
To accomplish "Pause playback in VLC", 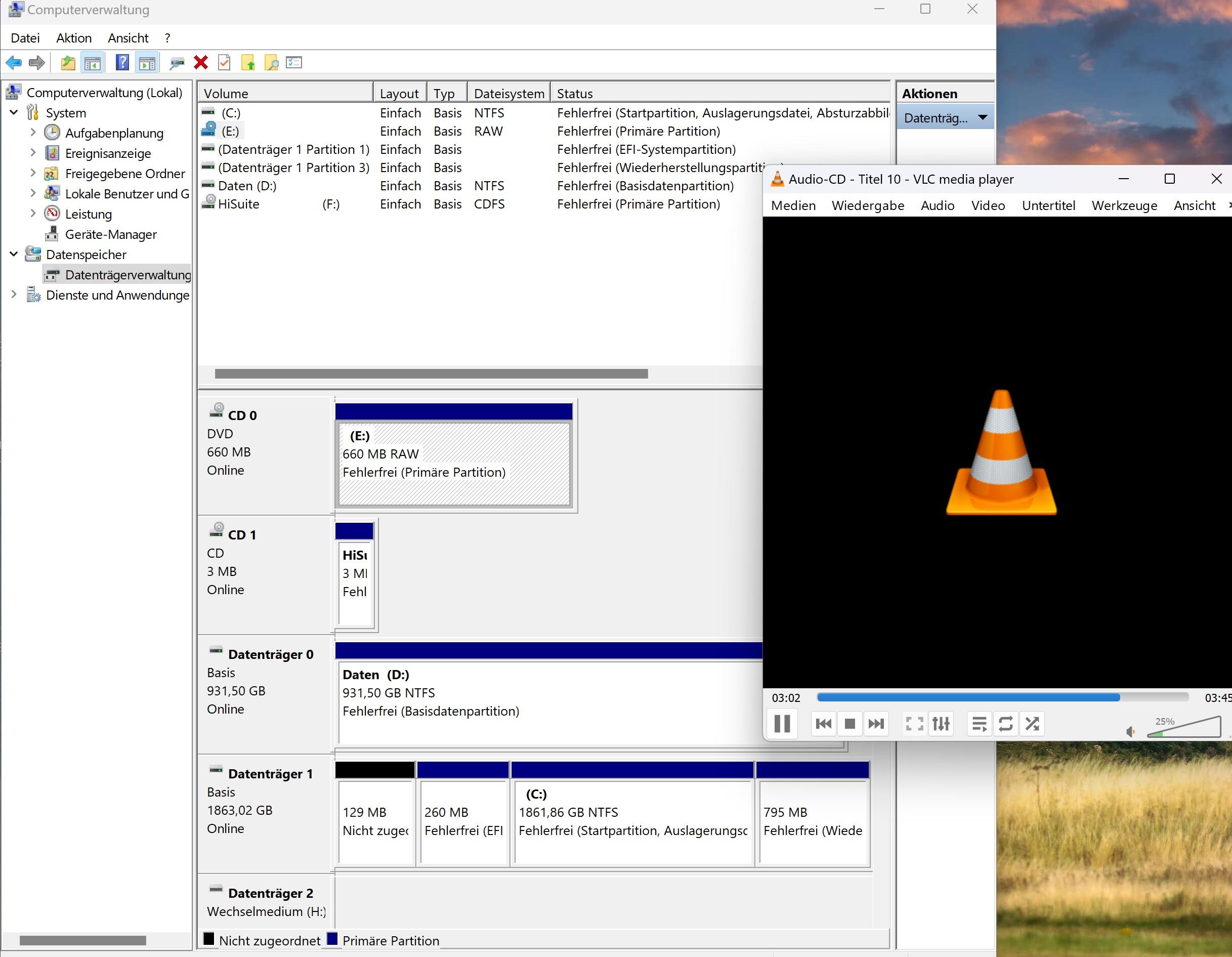I will point(782,723).
